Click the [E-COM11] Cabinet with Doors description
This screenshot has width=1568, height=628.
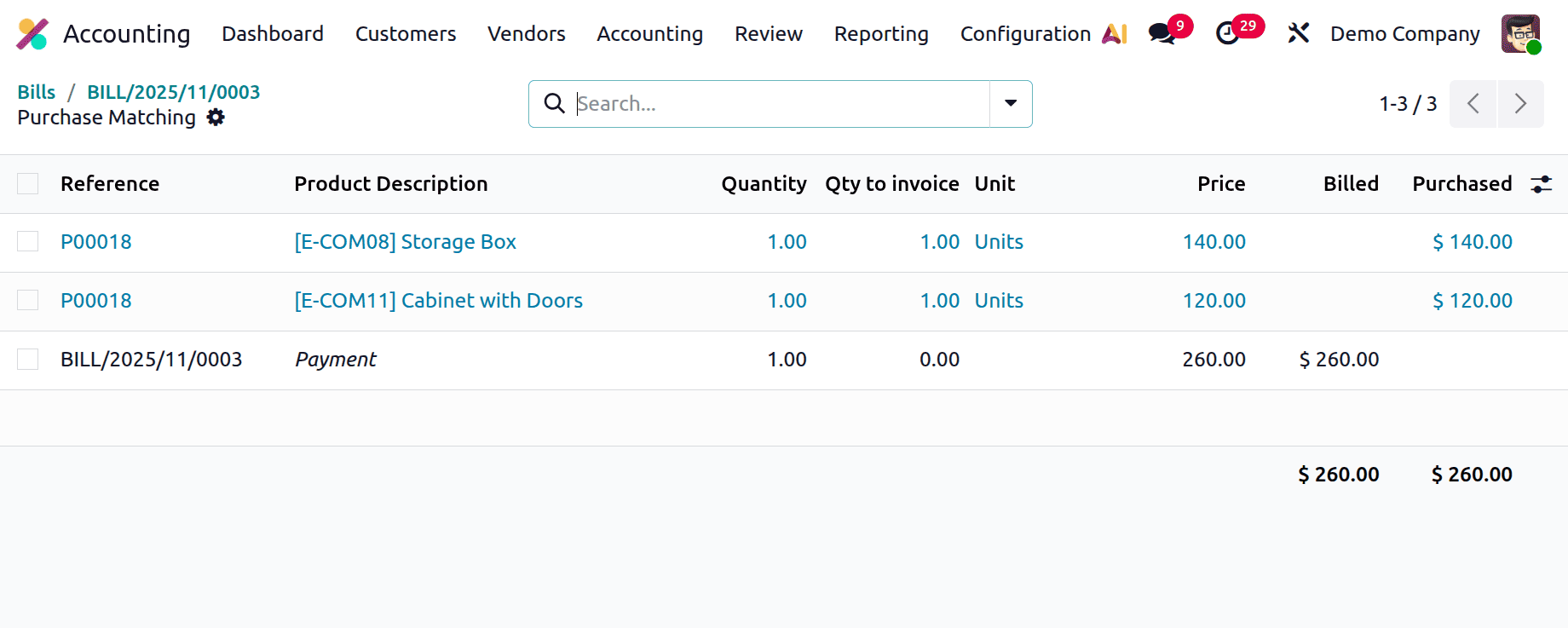(439, 301)
